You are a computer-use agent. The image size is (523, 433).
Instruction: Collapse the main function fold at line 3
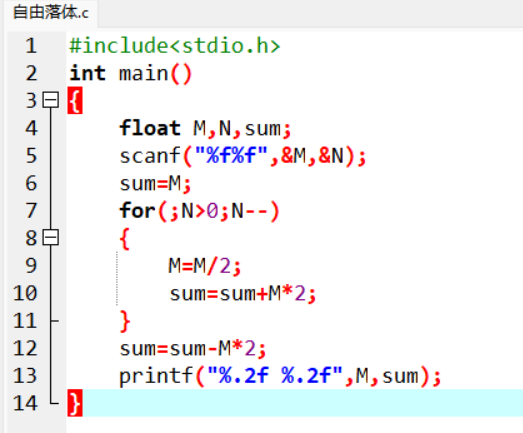tap(51, 100)
